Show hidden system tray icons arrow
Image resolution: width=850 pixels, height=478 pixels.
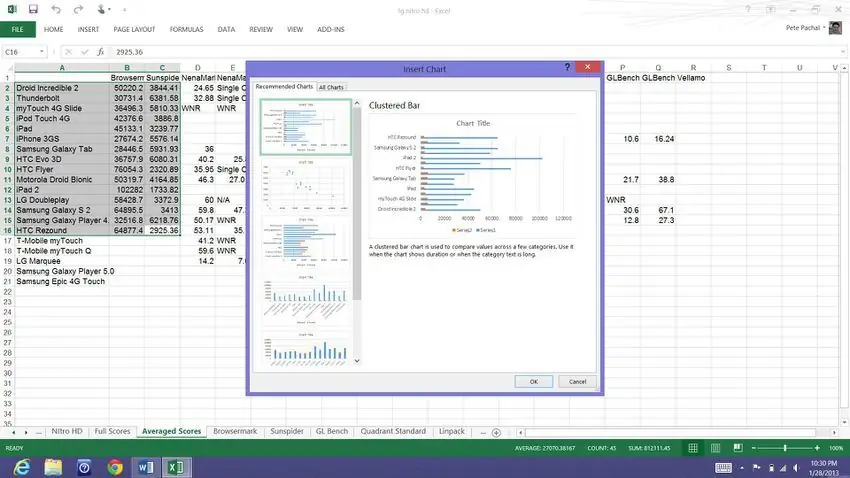click(x=742, y=468)
